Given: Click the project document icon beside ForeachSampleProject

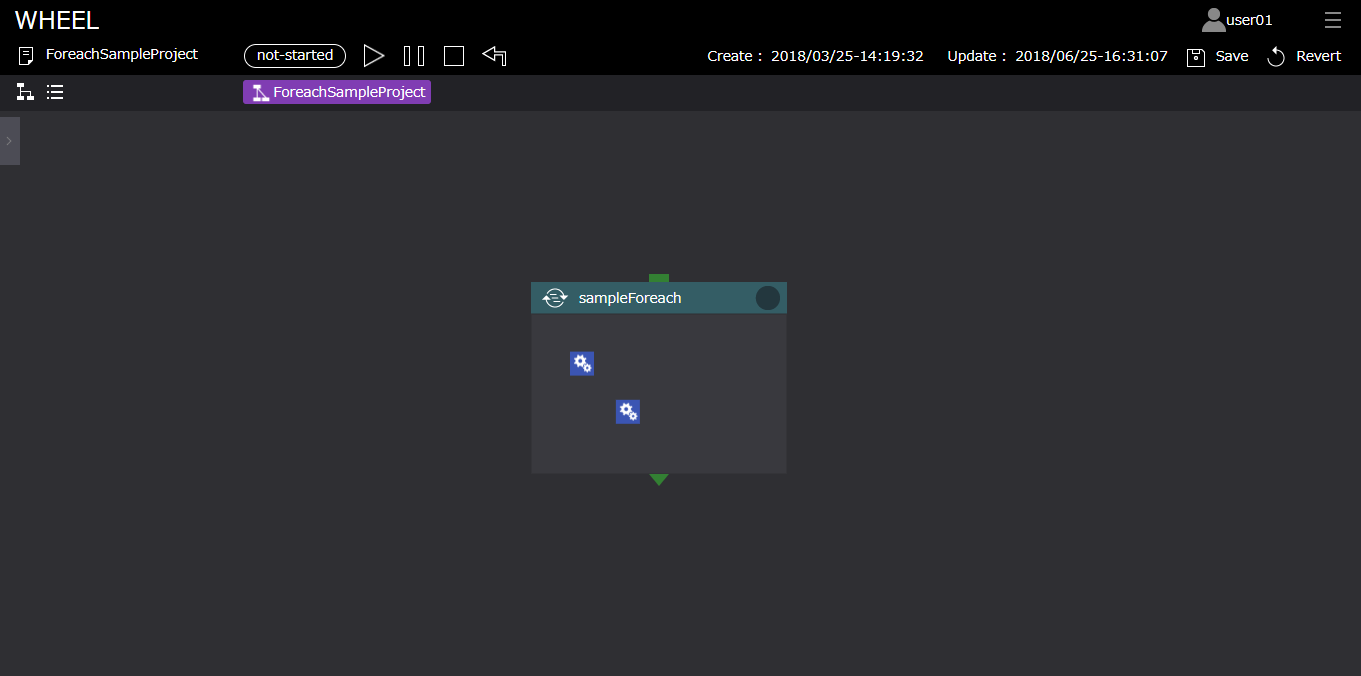Looking at the screenshot, I should [26, 56].
